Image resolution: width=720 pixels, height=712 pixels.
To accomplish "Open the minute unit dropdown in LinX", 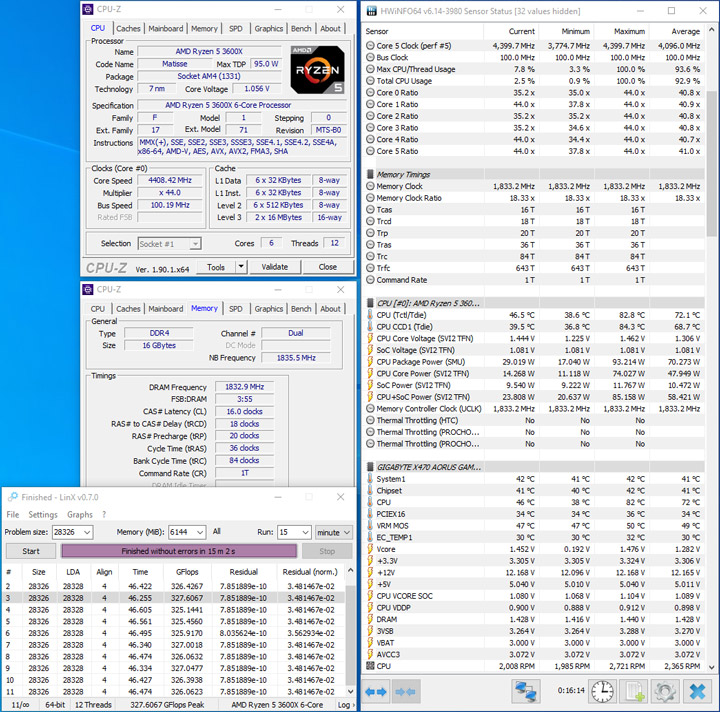I will [x=346, y=533].
